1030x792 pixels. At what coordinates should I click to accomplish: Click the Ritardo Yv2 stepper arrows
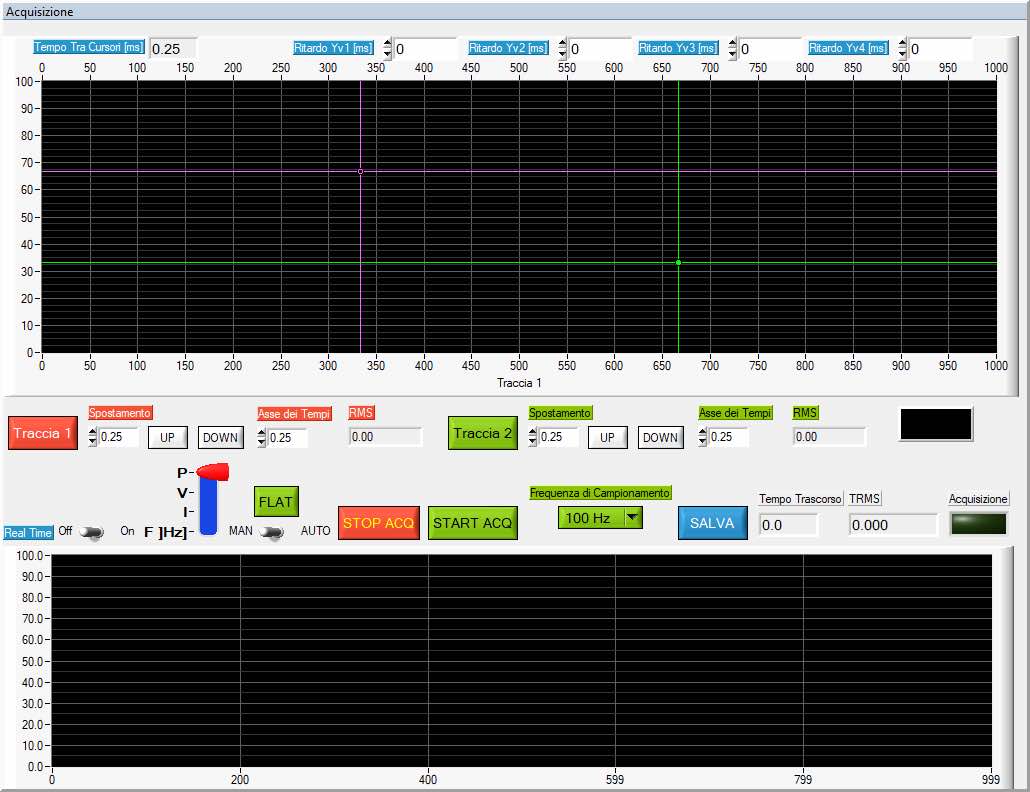[562, 49]
